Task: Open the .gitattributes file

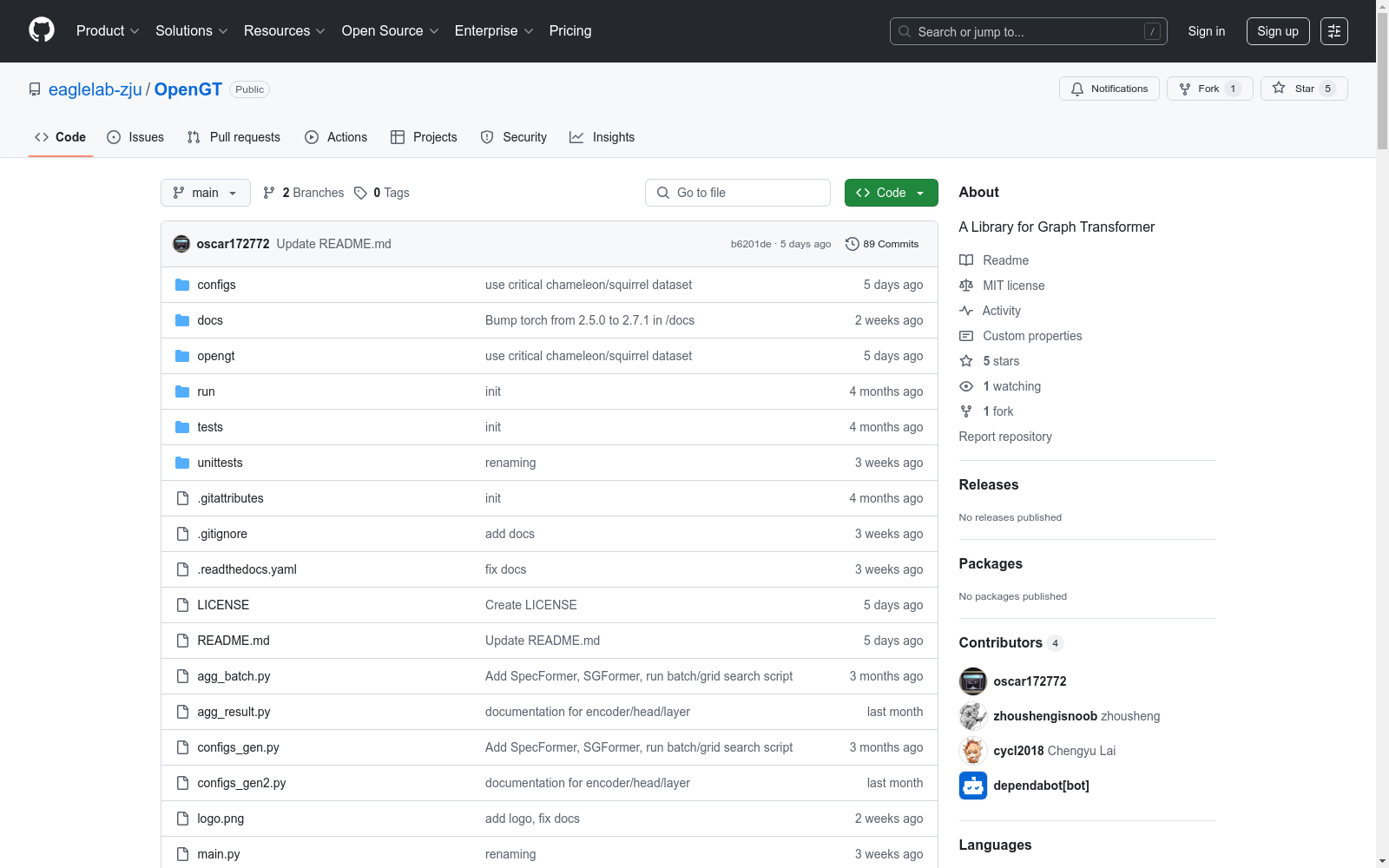Action: 230,498
